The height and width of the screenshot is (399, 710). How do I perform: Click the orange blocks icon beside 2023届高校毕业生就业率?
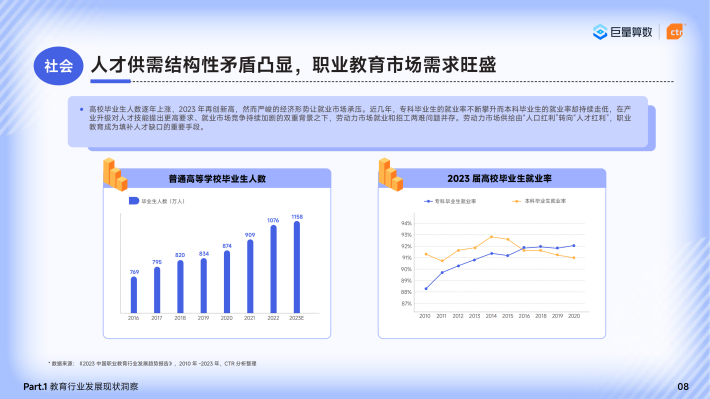pyautogui.click(x=391, y=174)
